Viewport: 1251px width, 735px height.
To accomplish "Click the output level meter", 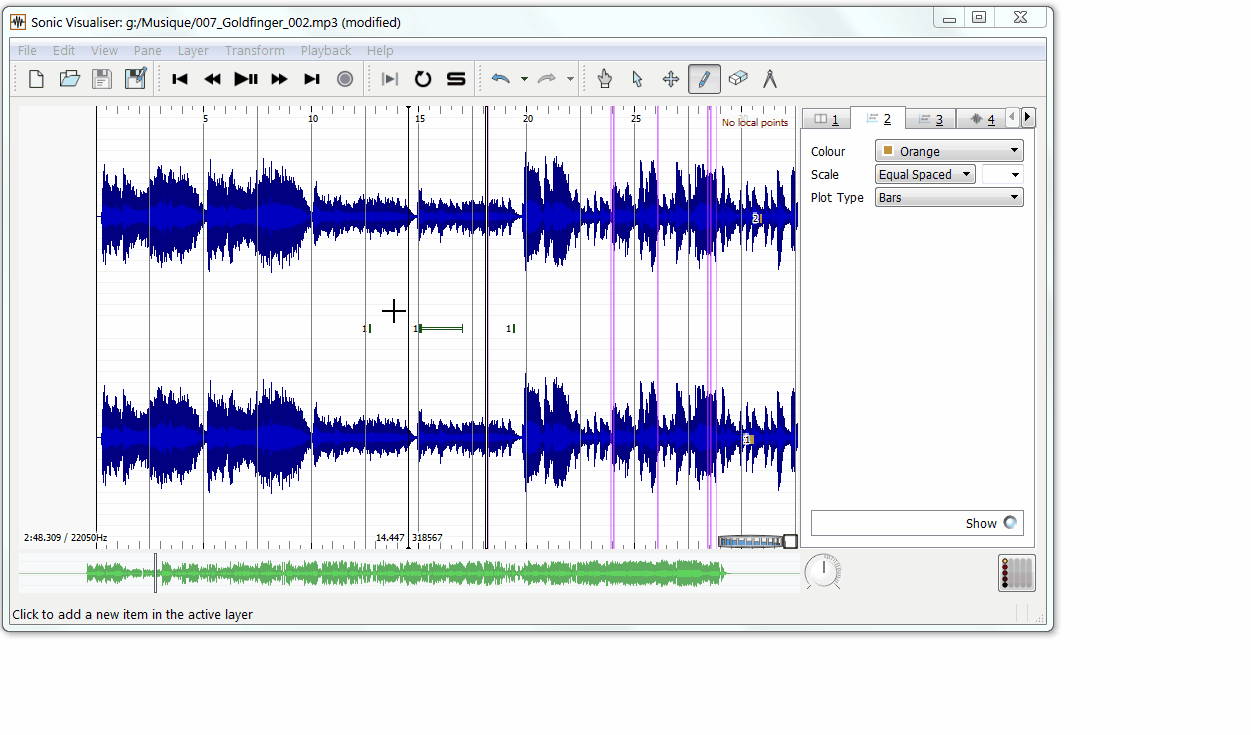I will coord(1017,573).
